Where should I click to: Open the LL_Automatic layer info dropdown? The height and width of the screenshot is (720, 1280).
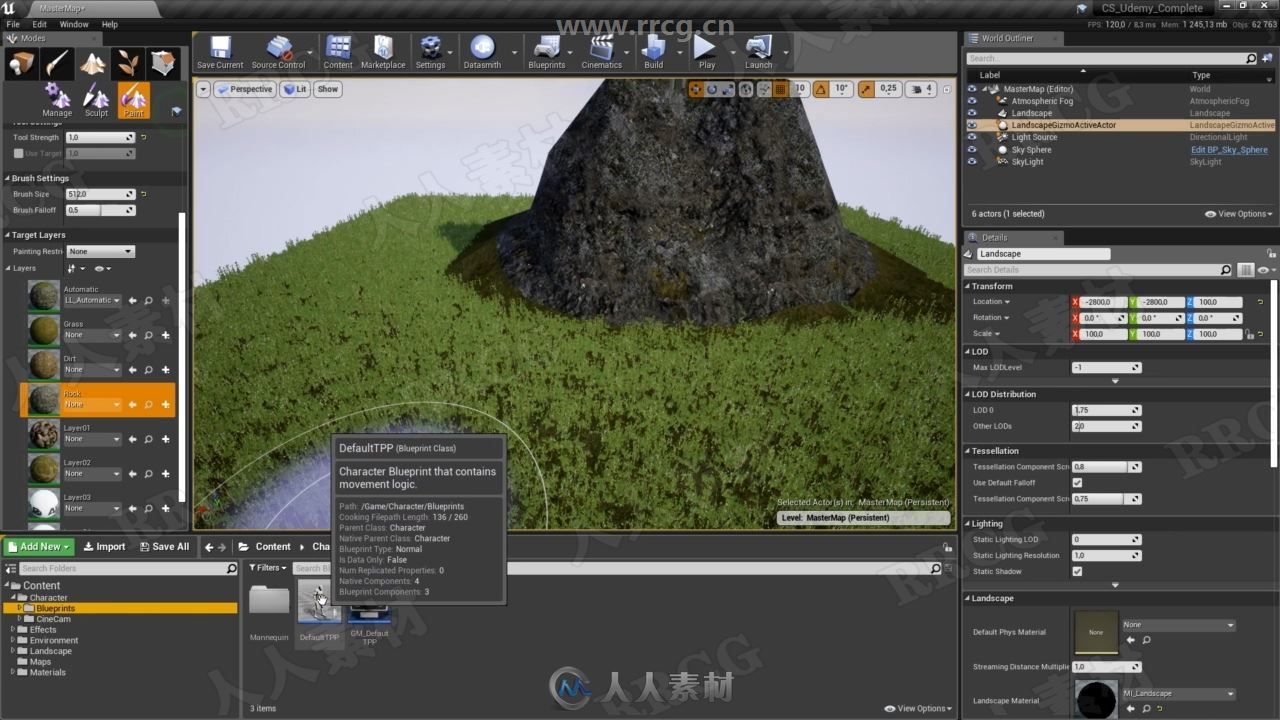93,300
